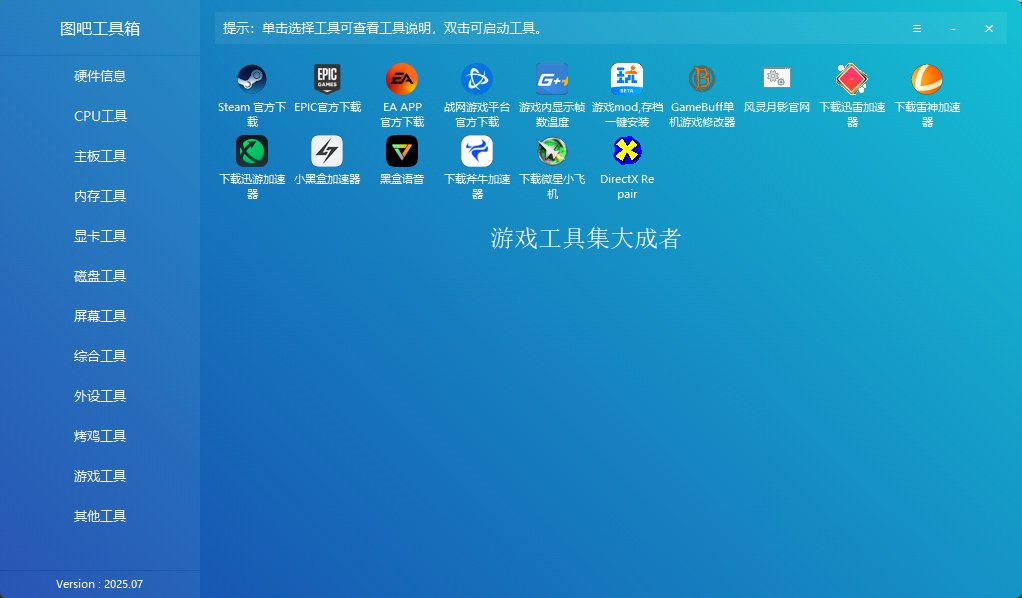Viewport: 1022px width, 598px height.
Task: Click the 风灵月影官网 icon
Action: [x=777, y=79]
